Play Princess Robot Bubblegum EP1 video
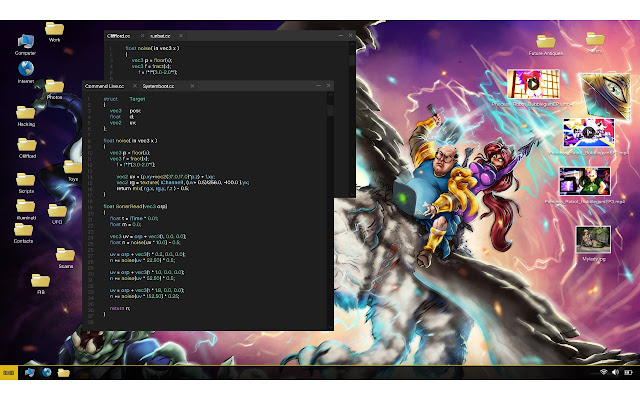Viewport: 640px width, 400px height. point(533,84)
